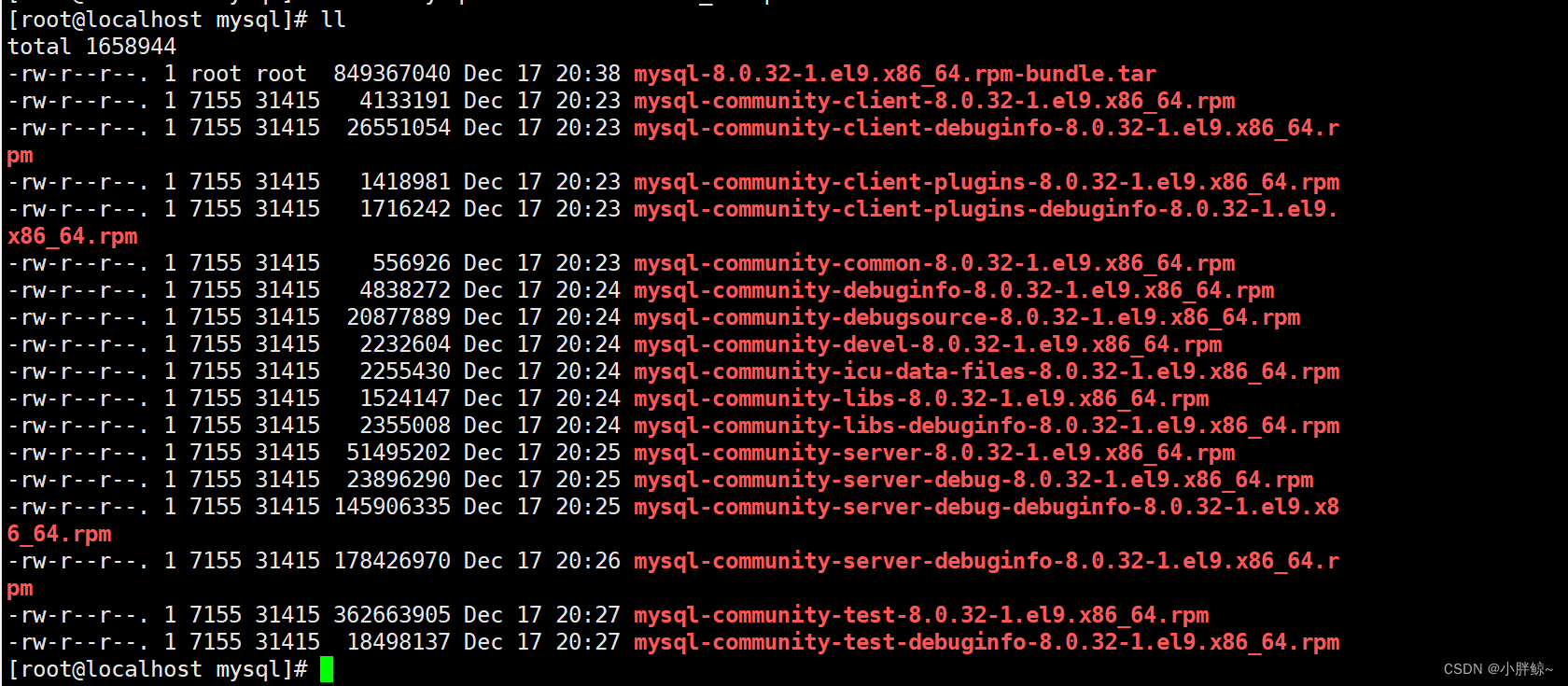Select the mysql-community-server-8.0.32 rpm filename
This screenshot has height=686, width=1568.
coord(934,453)
